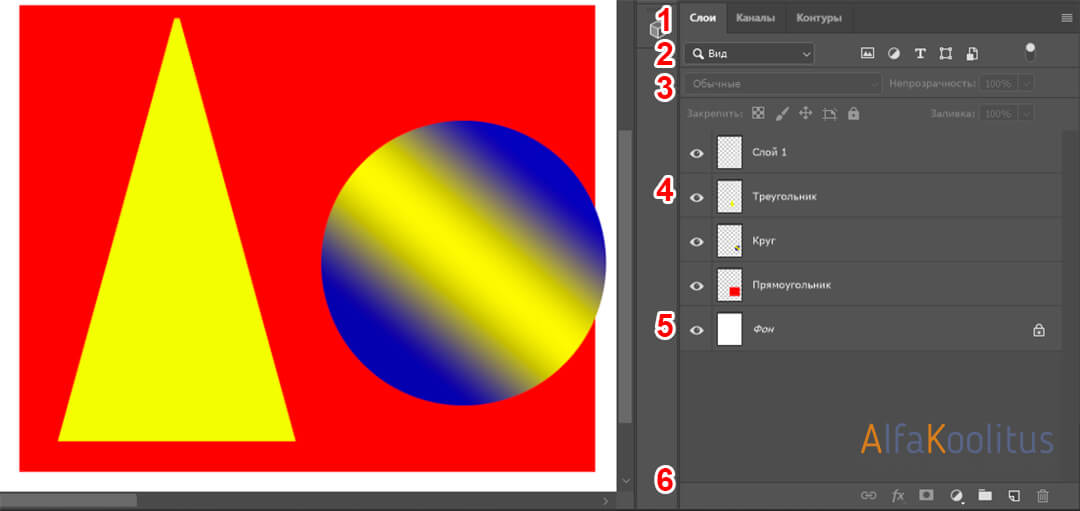This screenshot has width=1080, height=511.
Task: Filter layers by type (T icon)
Action: point(920,53)
